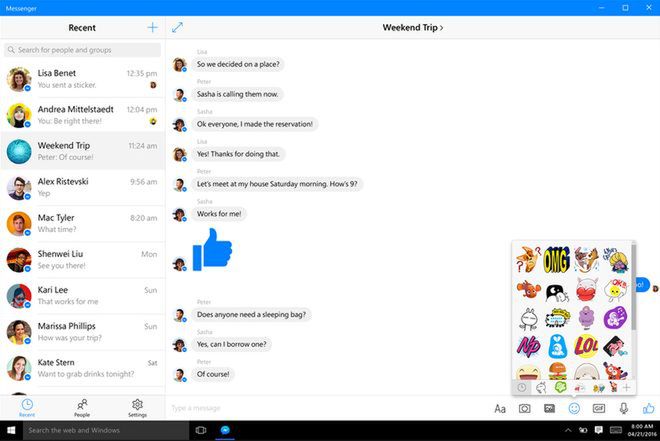Send the white rabbit outline sticker
This screenshot has width=660, height=441.
[x=529, y=319]
